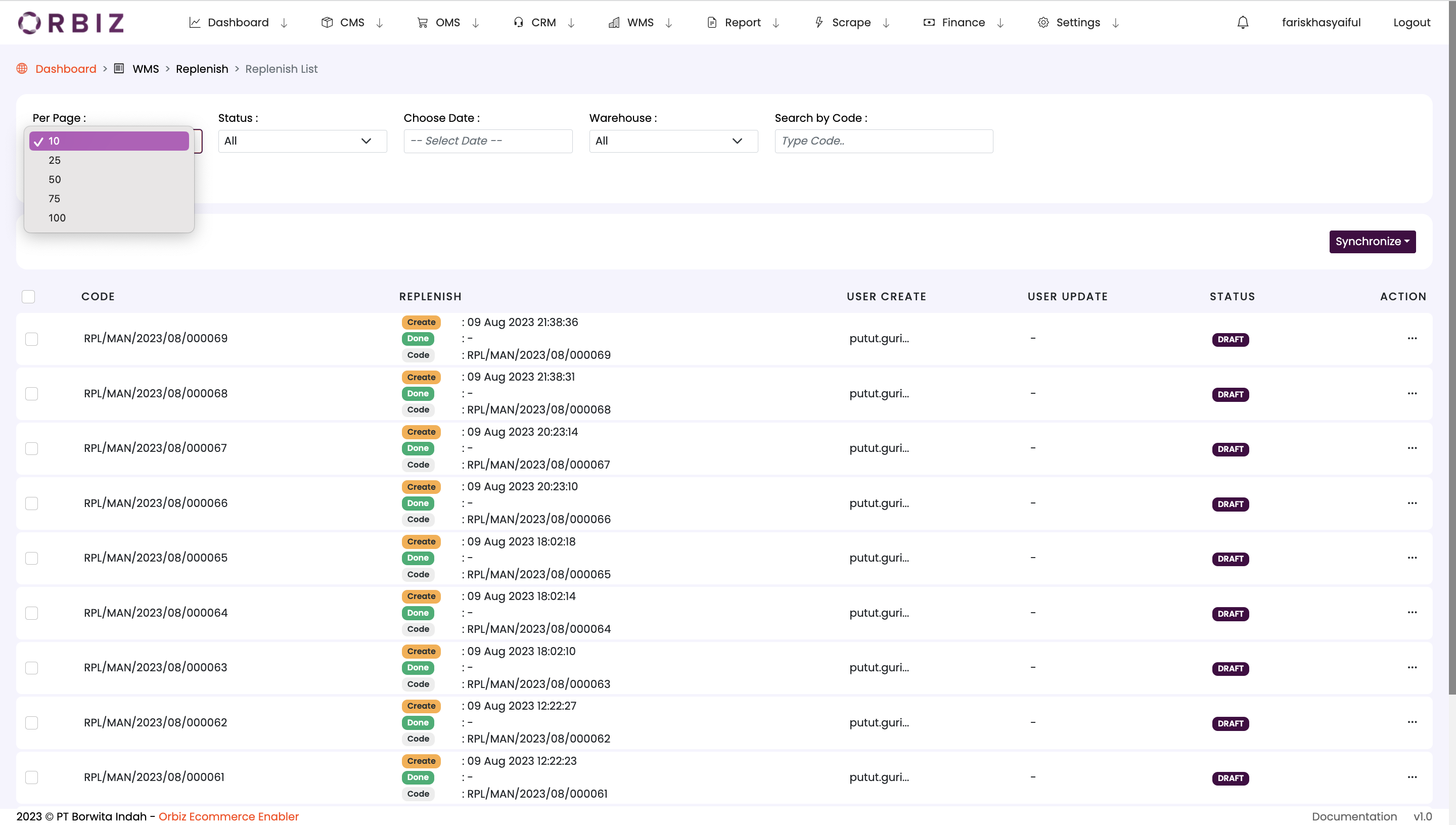Open the Finance menu label
This screenshot has width=1456, height=825.
pos(963,23)
